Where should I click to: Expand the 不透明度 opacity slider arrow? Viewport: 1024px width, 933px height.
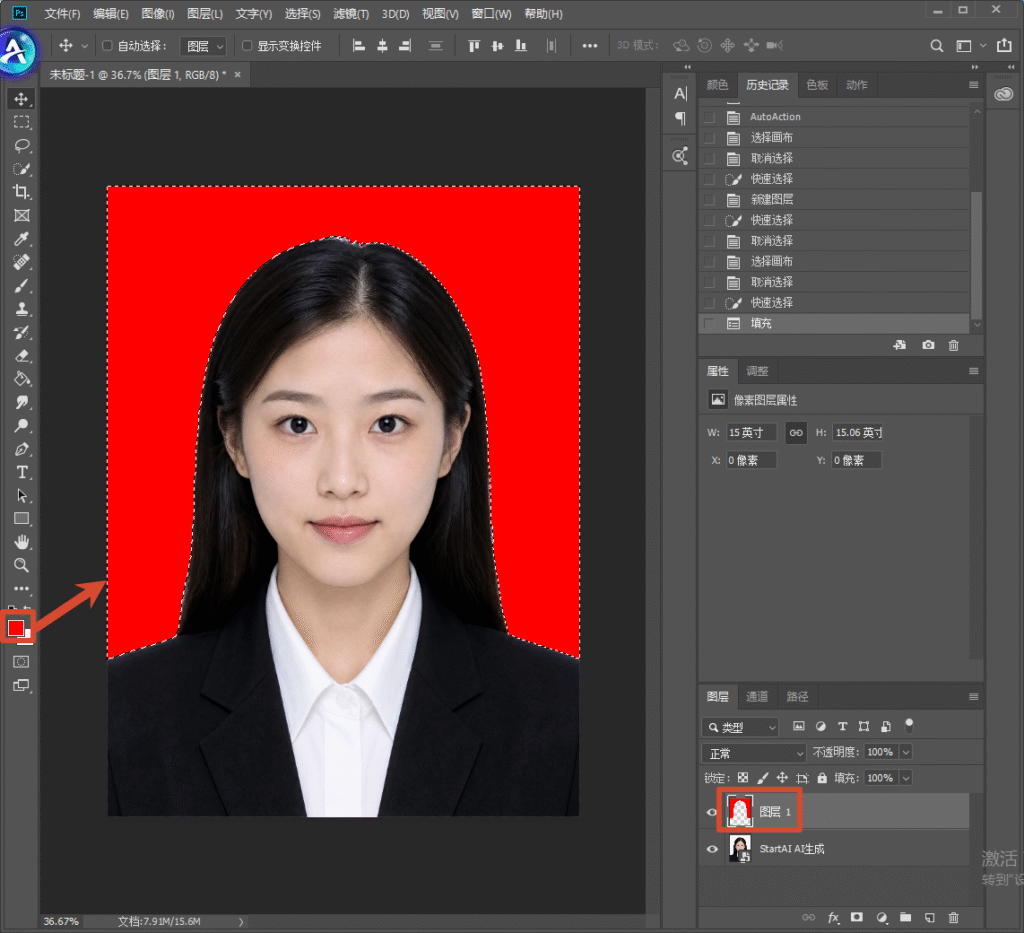[906, 752]
